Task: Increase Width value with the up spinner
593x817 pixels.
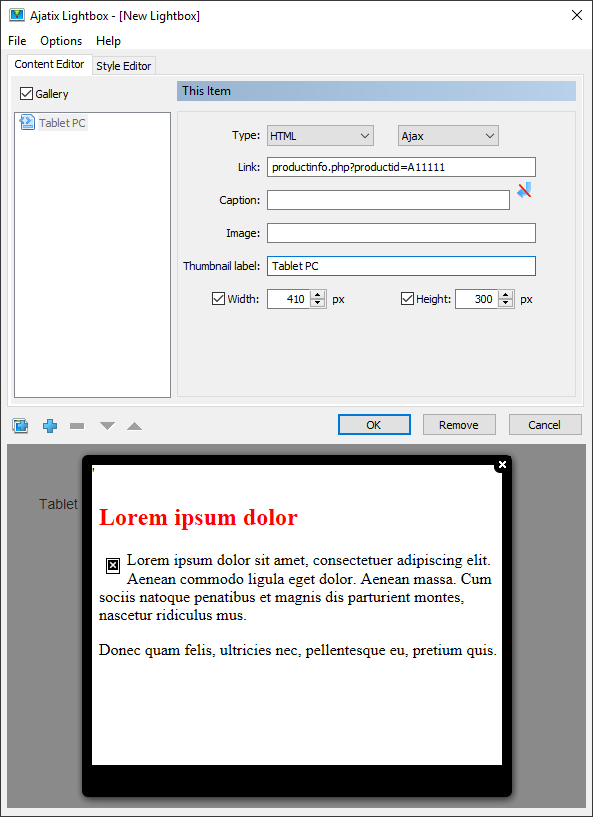Action: [x=317, y=295]
